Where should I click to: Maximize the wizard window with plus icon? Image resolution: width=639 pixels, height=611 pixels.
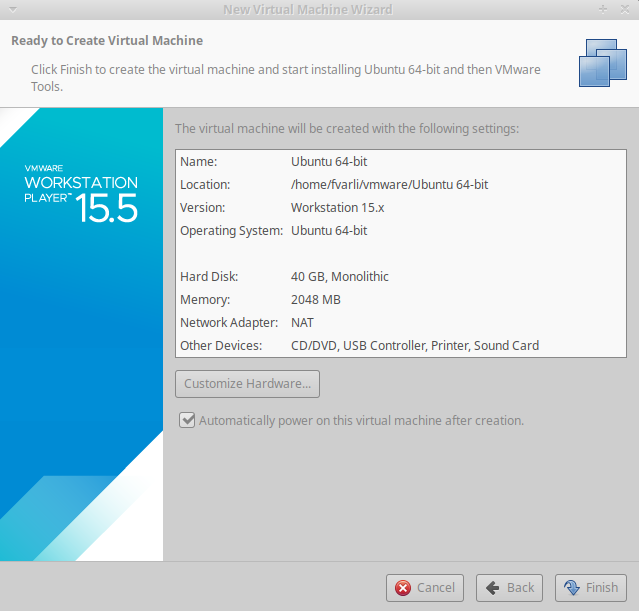point(603,9)
